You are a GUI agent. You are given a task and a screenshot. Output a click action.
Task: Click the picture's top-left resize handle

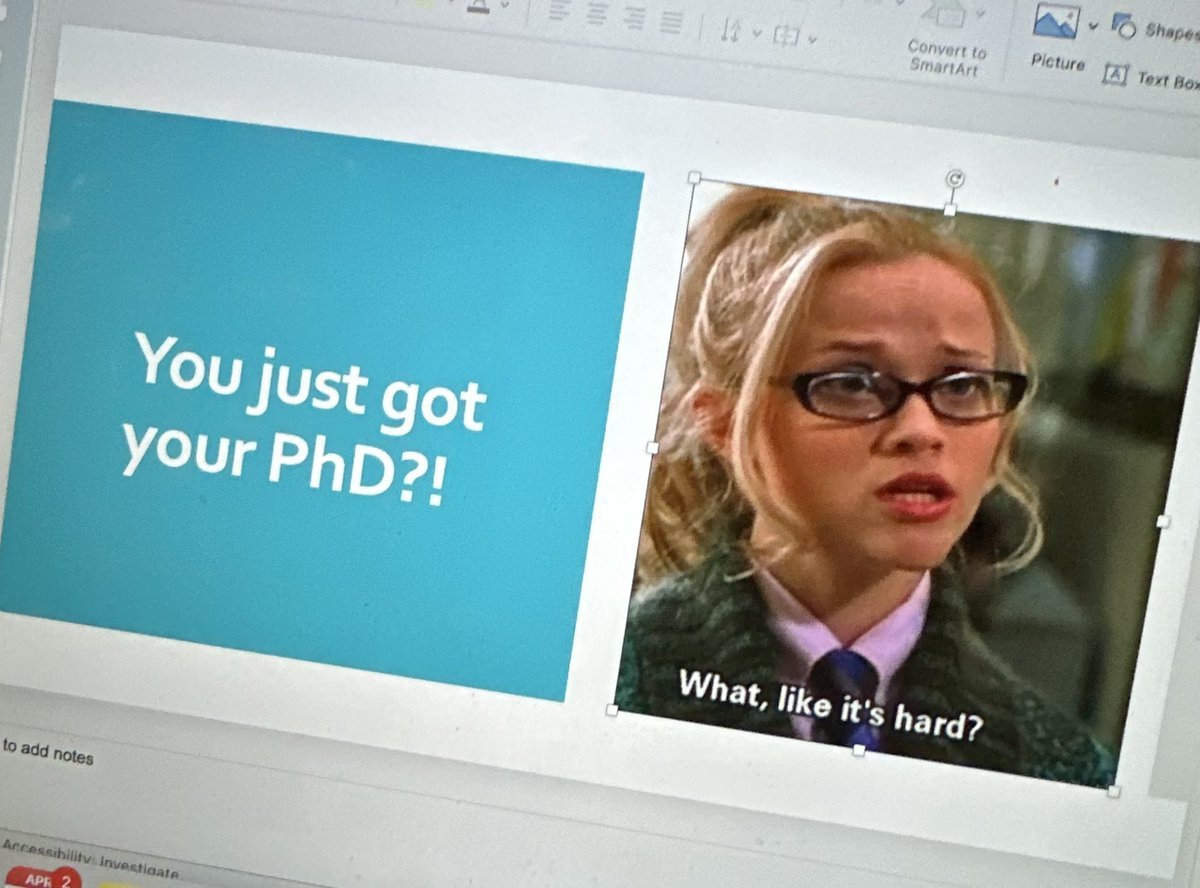[694, 178]
